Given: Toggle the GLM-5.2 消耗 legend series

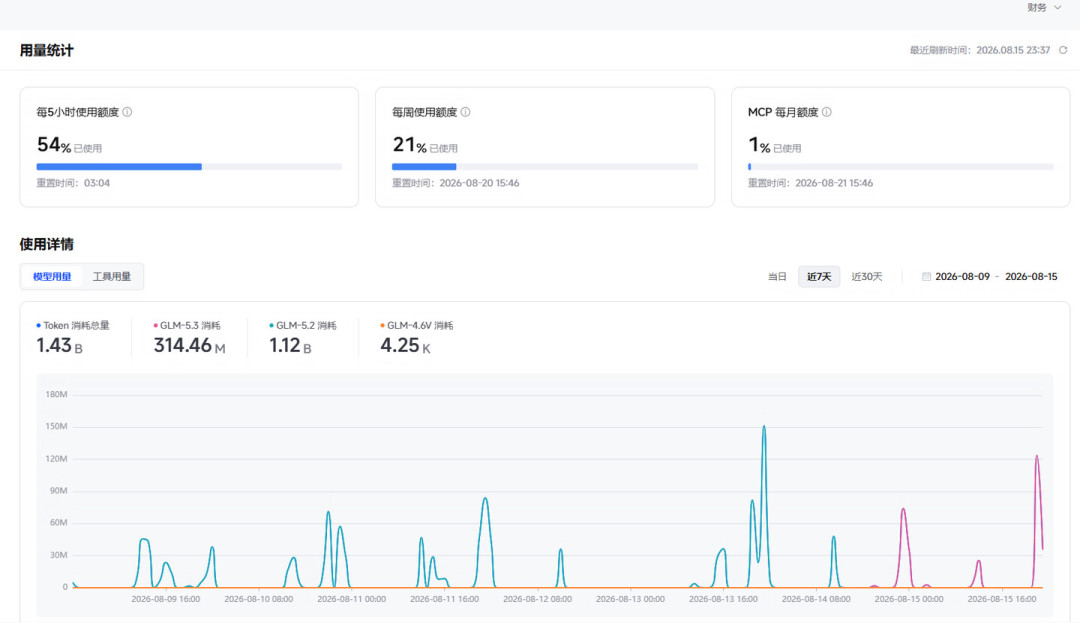Looking at the screenshot, I should [303, 326].
